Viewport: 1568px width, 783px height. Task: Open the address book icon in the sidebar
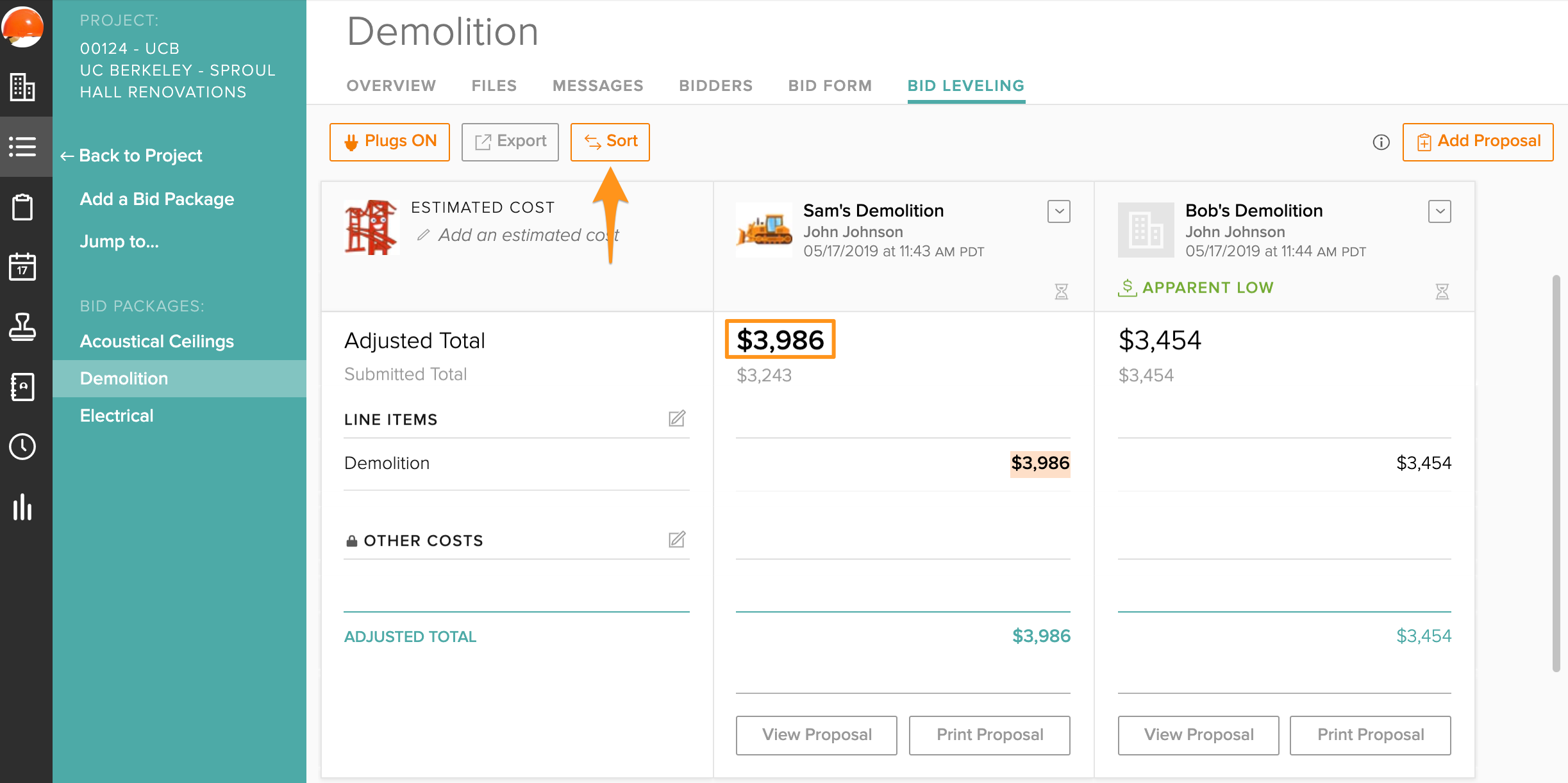pos(24,386)
